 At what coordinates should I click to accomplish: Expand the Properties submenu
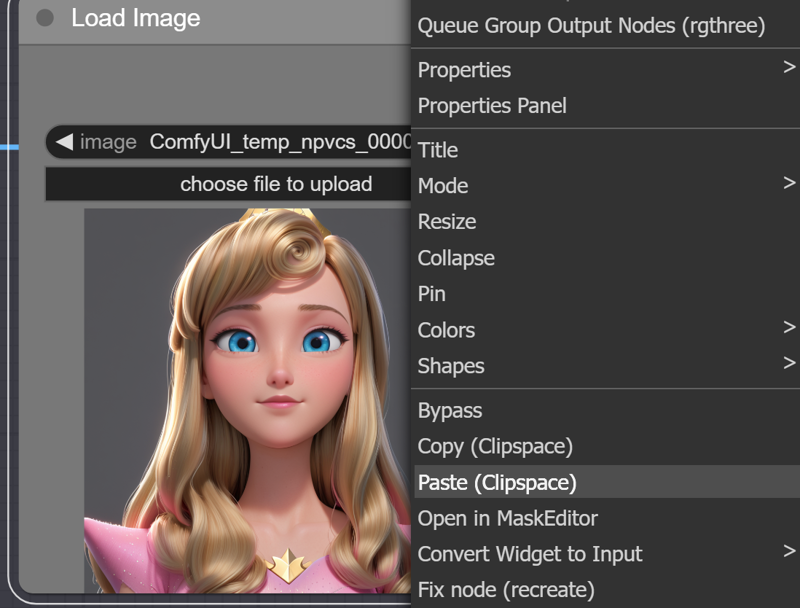click(x=464, y=69)
